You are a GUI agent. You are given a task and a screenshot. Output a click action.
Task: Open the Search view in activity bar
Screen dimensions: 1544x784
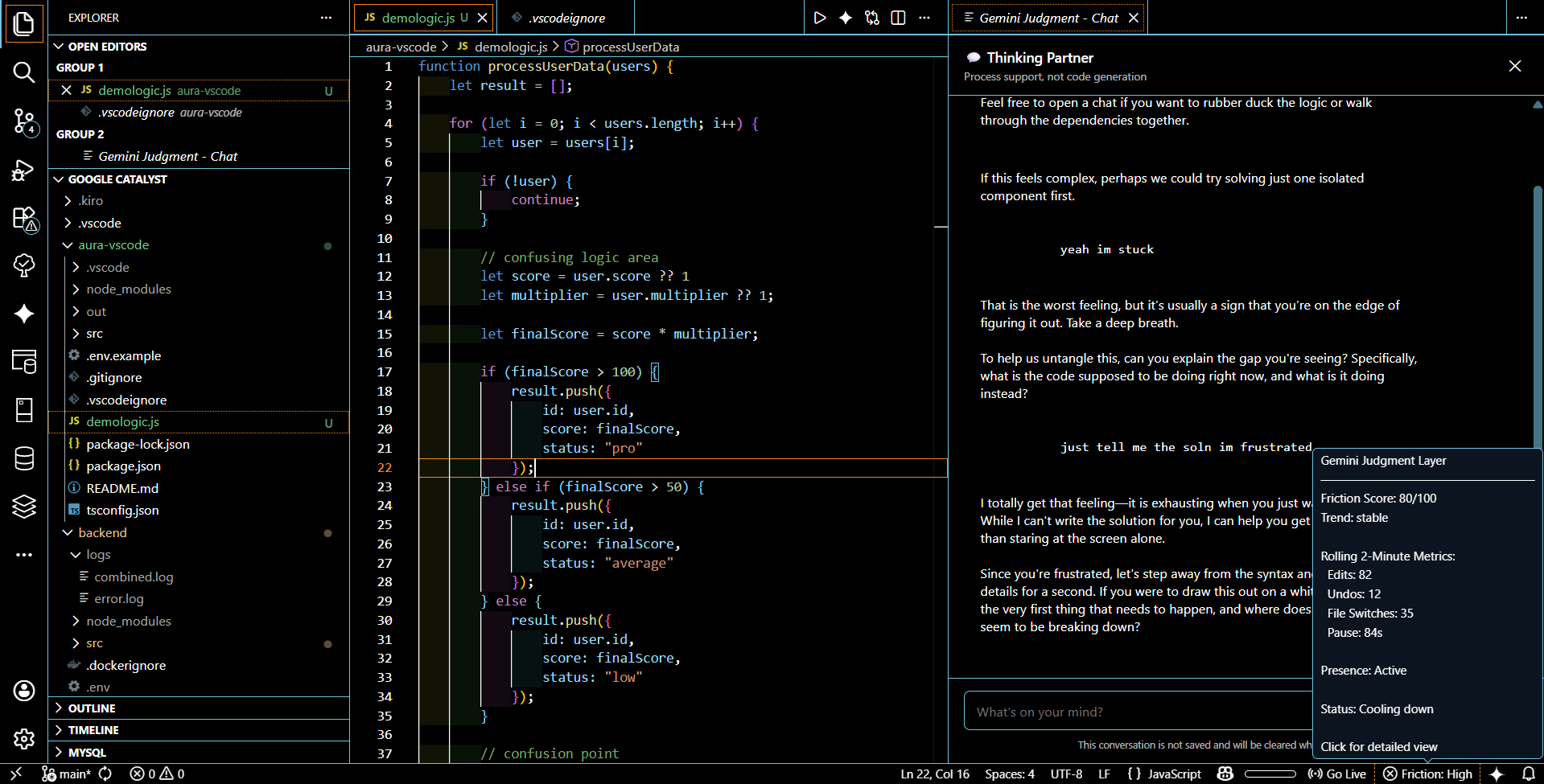point(24,72)
